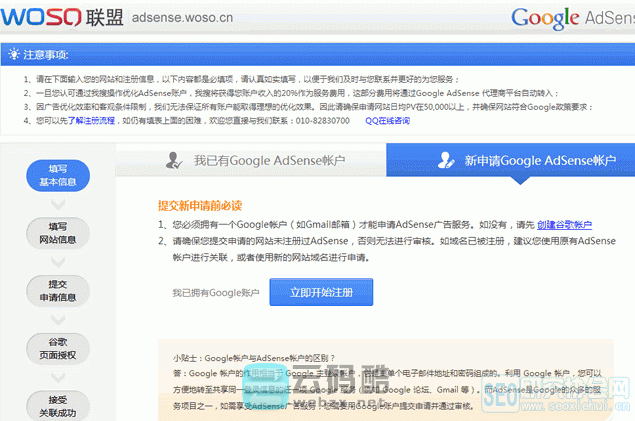Click the user icon on the 新申请 tab
This screenshot has height=421, width=635.
coord(446,160)
